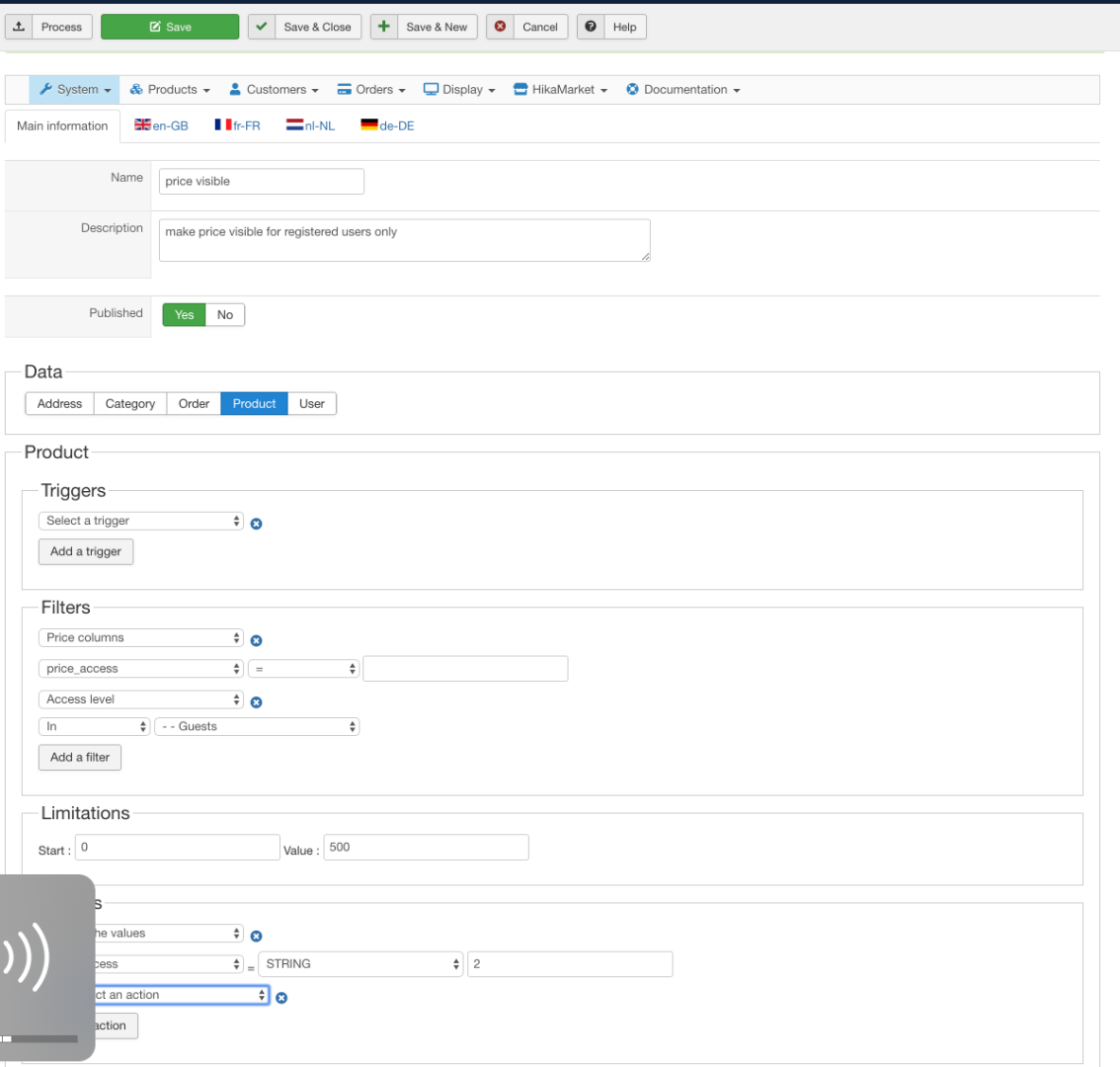The height and width of the screenshot is (1067, 1120).
Task: Open the Access level filter dropdown
Action: tap(140, 698)
